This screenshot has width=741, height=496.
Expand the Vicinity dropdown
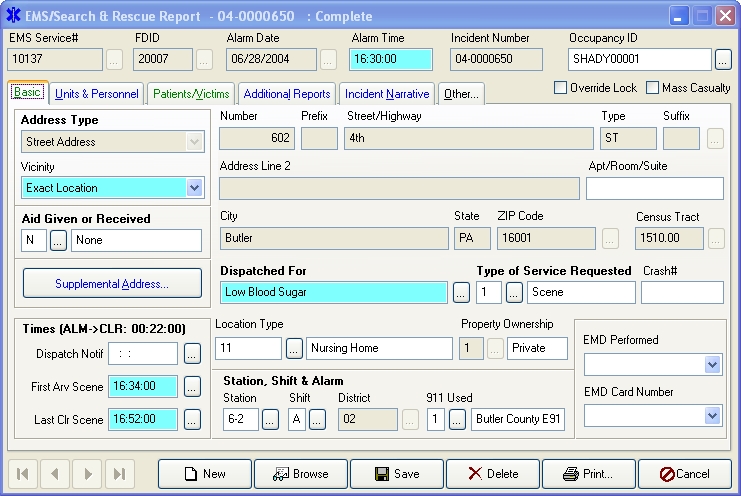coord(194,188)
